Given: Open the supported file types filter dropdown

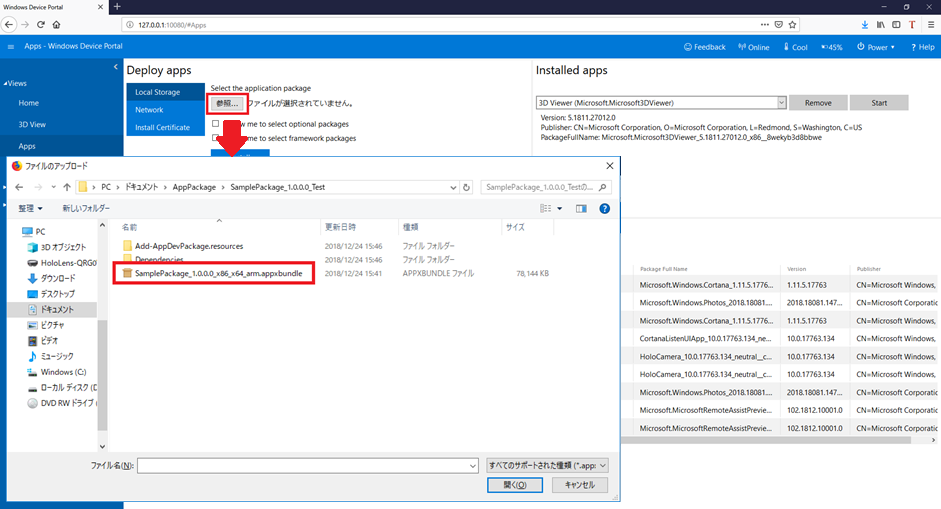Looking at the screenshot, I should point(547,466).
